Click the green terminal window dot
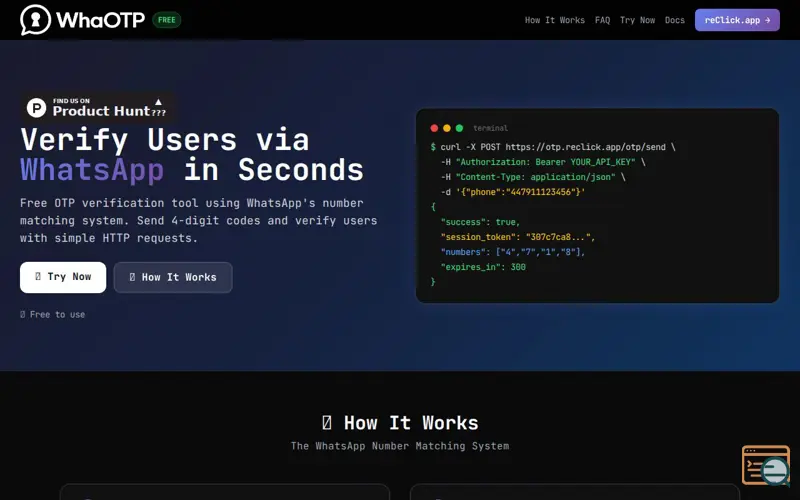800x500 pixels. [x=459, y=128]
